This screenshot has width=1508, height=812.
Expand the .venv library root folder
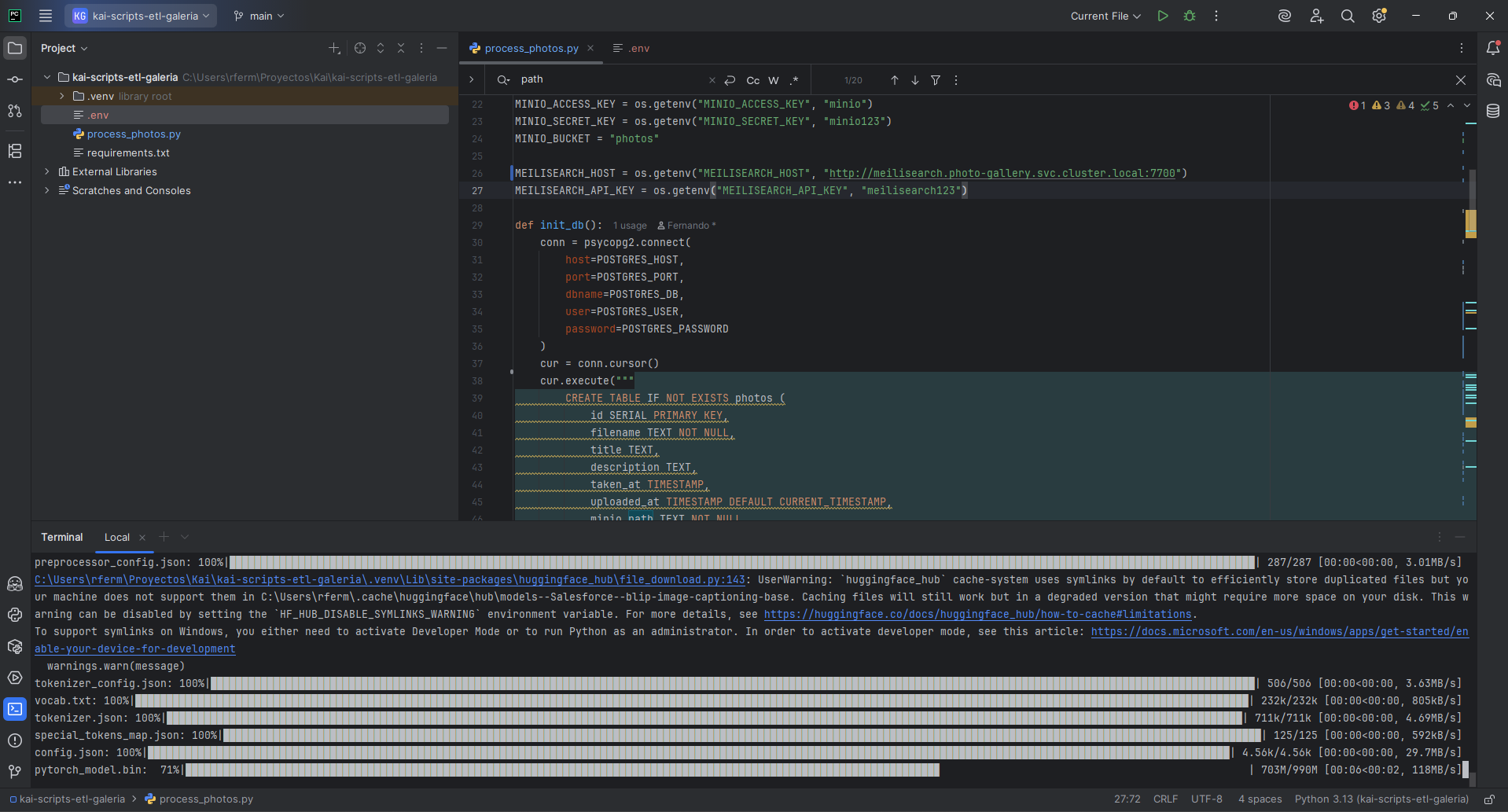(x=62, y=96)
